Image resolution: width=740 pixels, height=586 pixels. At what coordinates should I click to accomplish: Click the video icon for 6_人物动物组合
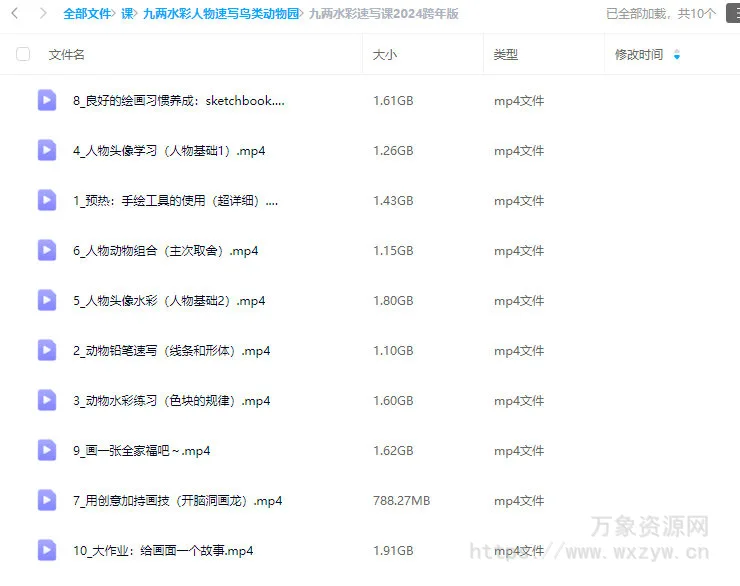click(x=47, y=250)
